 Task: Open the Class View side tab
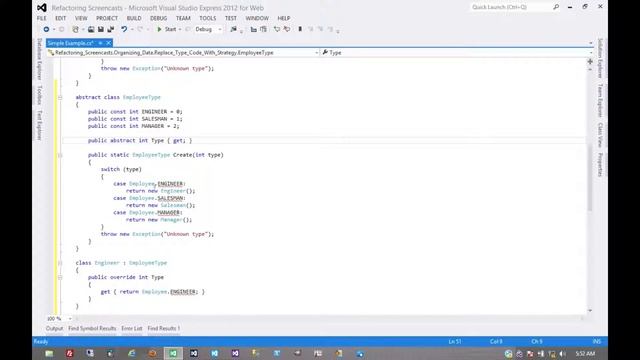point(600,135)
